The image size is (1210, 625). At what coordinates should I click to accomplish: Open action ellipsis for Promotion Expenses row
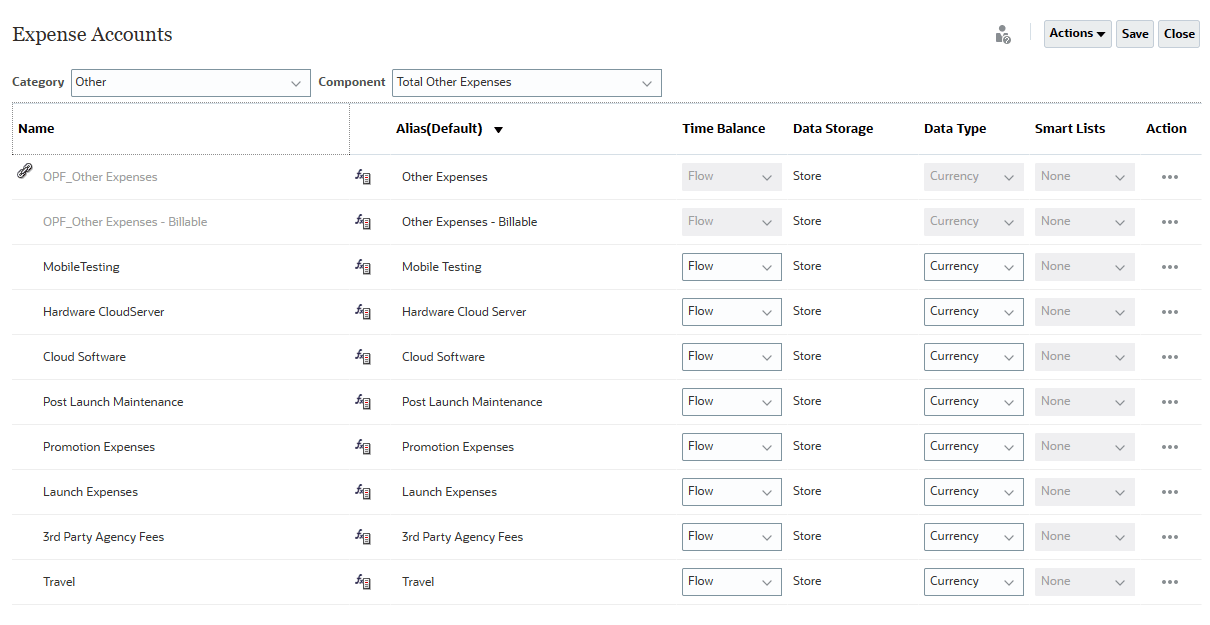point(1170,447)
